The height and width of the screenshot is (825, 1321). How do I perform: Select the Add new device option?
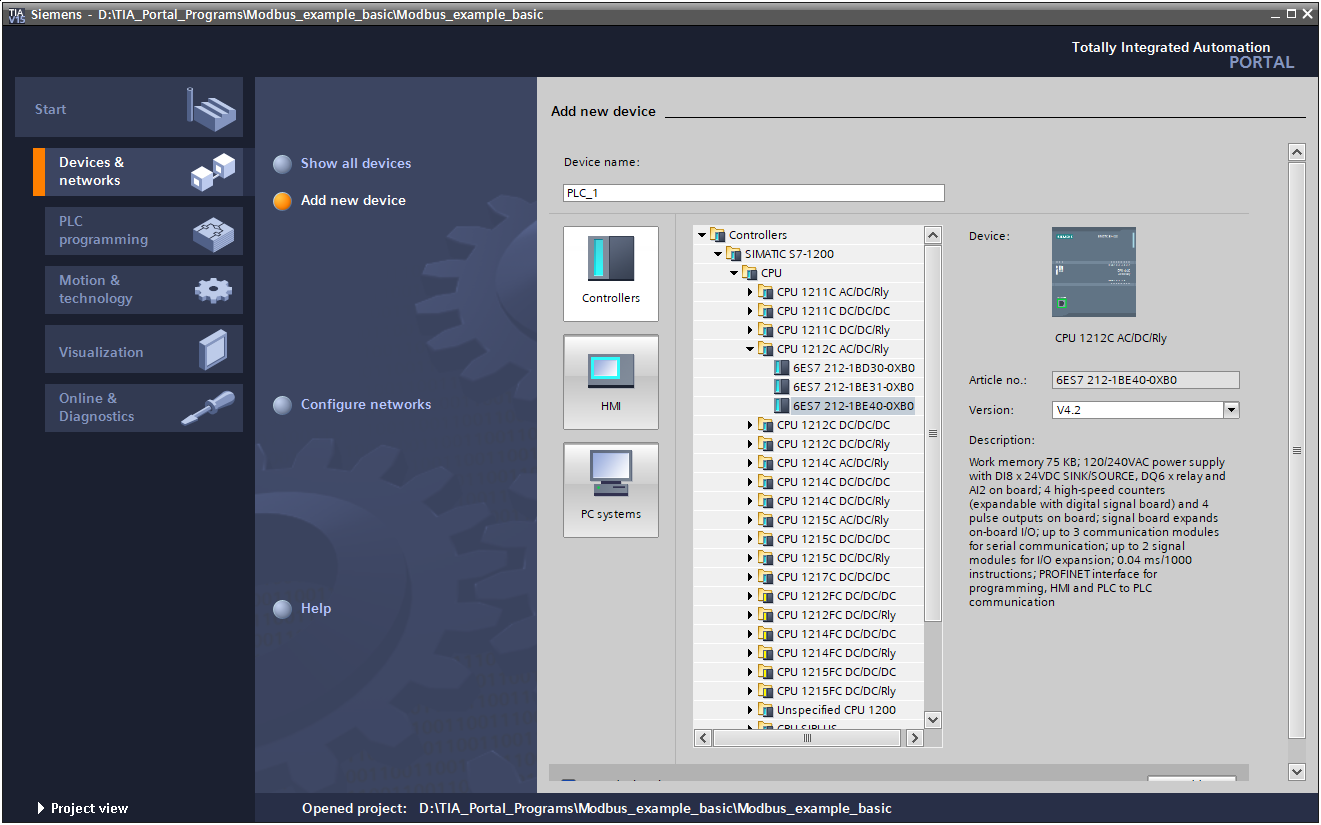pyautogui.click(x=353, y=200)
